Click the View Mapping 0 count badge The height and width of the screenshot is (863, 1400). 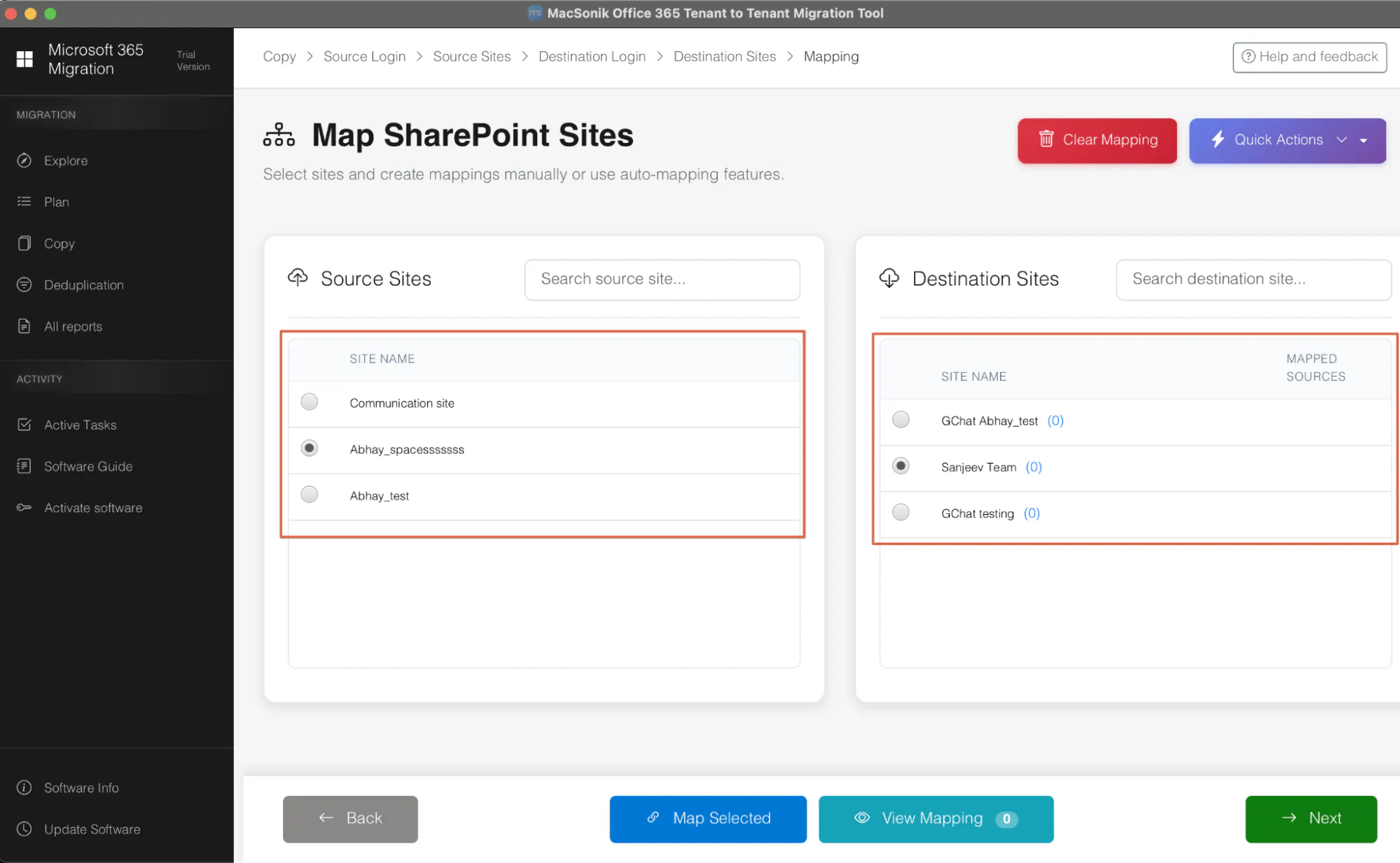pos(1006,819)
